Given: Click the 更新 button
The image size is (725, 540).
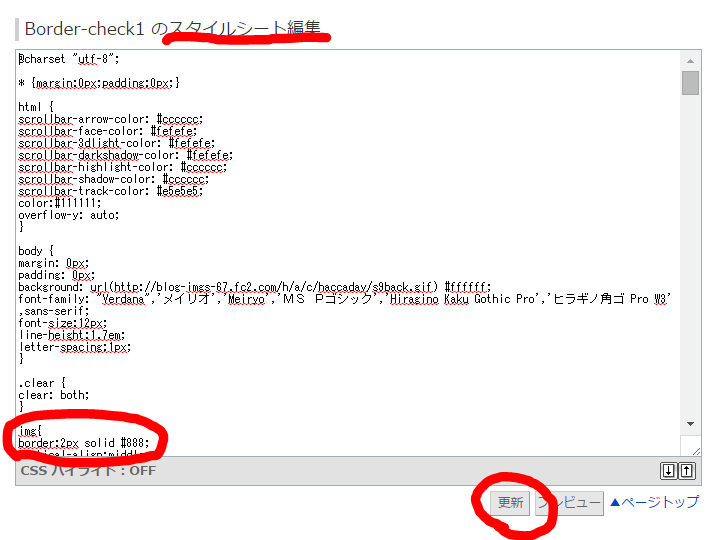Looking at the screenshot, I should pyautogui.click(x=510, y=503).
